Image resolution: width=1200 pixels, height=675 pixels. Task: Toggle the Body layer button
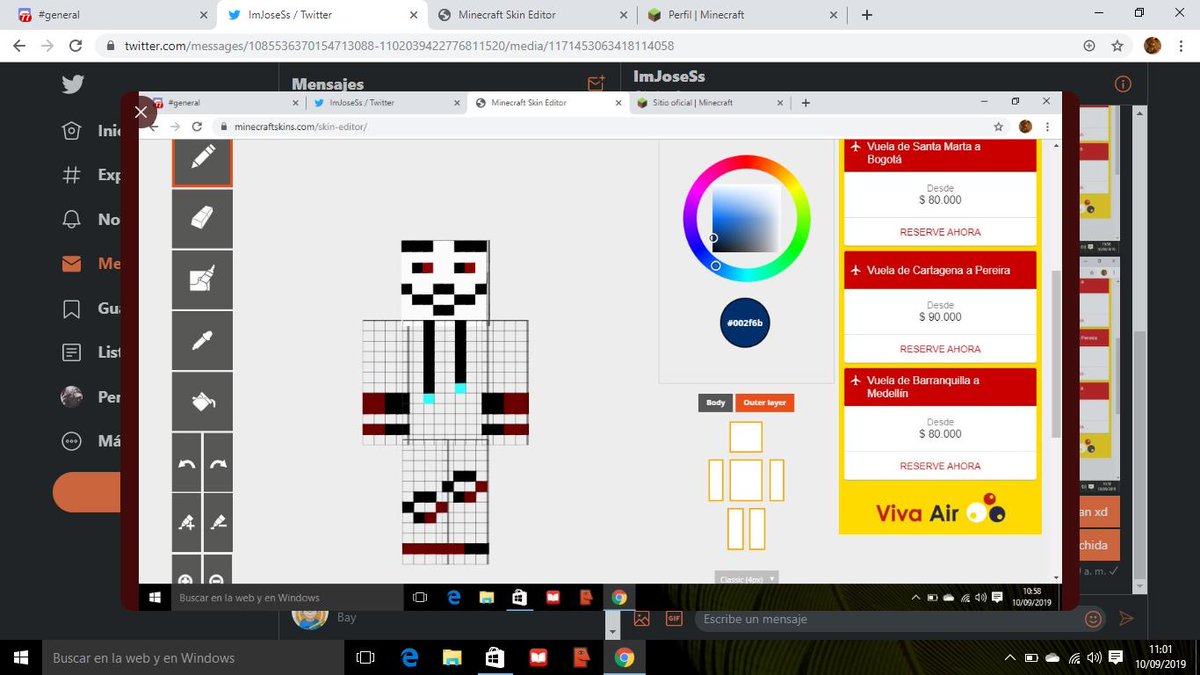tap(715, 403)
